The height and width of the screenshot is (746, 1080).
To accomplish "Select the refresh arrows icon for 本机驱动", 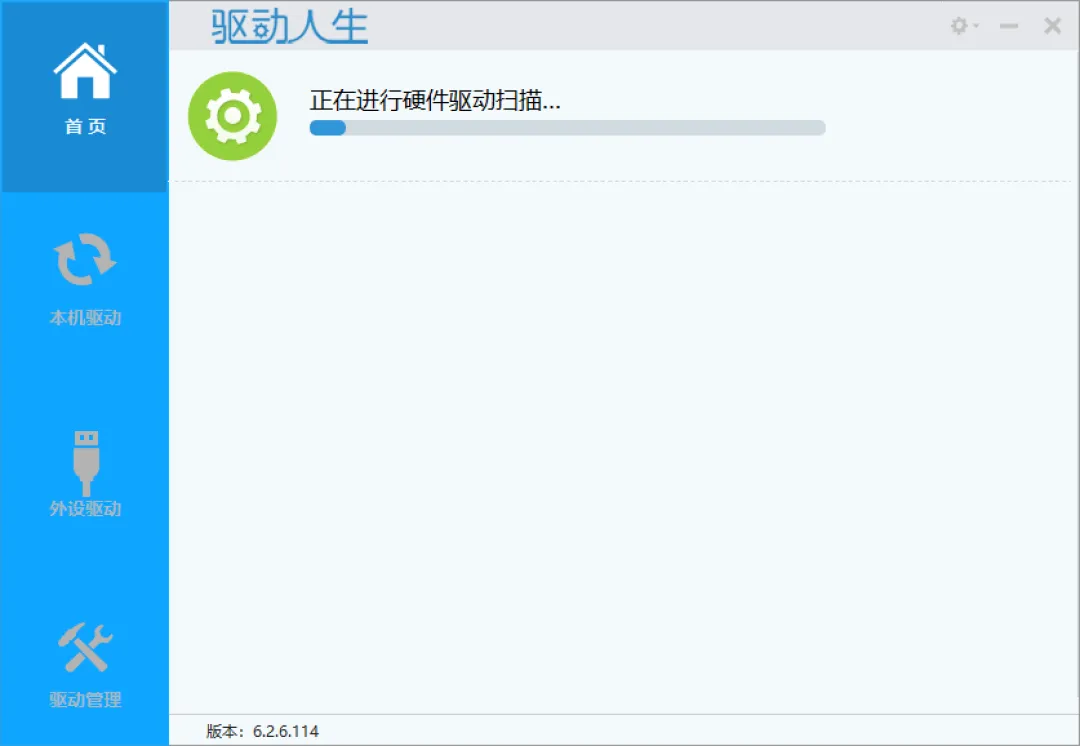I will click(x=85, y=260).
